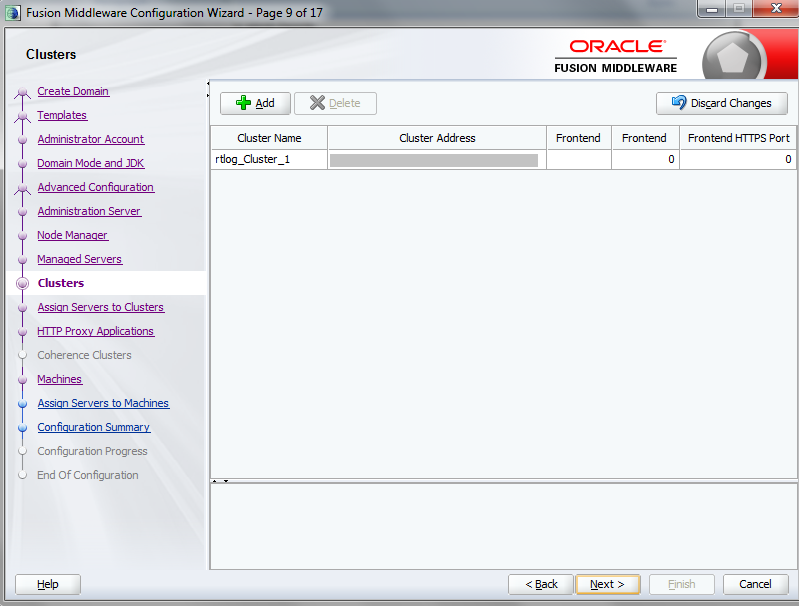Viewport: 799px width, 606px height.
Task: Open Managed Servers step
Action: (x=79, y=259)
